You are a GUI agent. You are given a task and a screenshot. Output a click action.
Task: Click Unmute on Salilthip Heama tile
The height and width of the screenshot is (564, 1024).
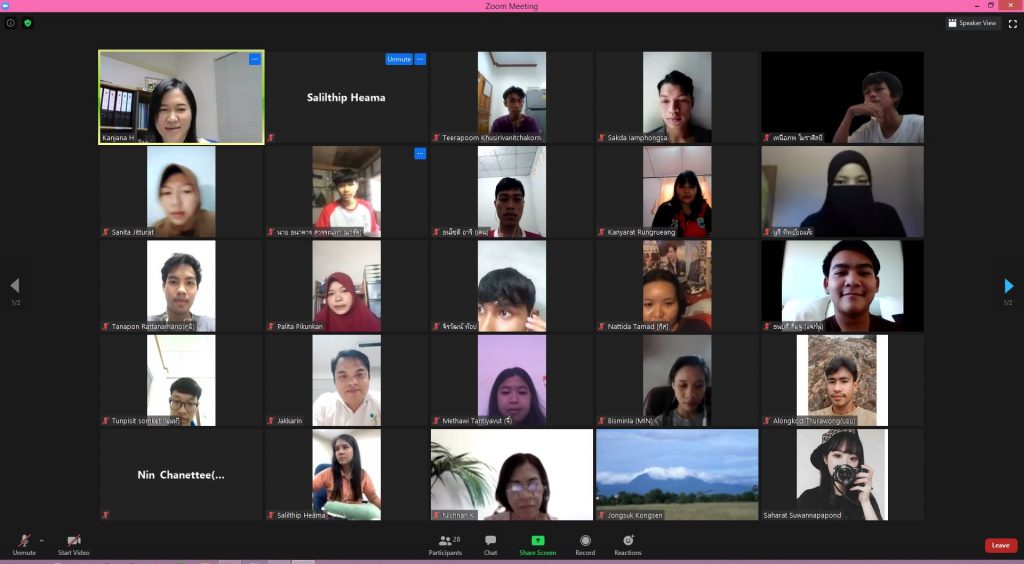[399, 59]
